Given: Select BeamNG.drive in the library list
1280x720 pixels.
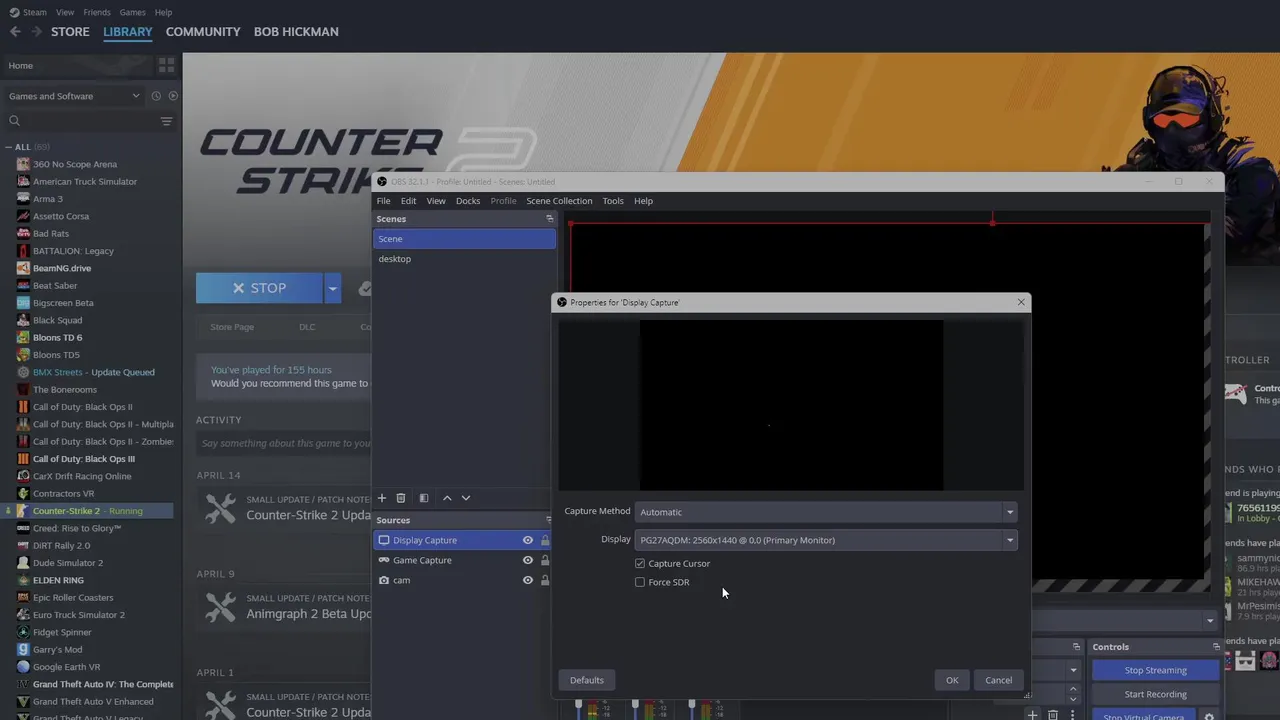Looking at the screenshot, I should click(62, 268).
